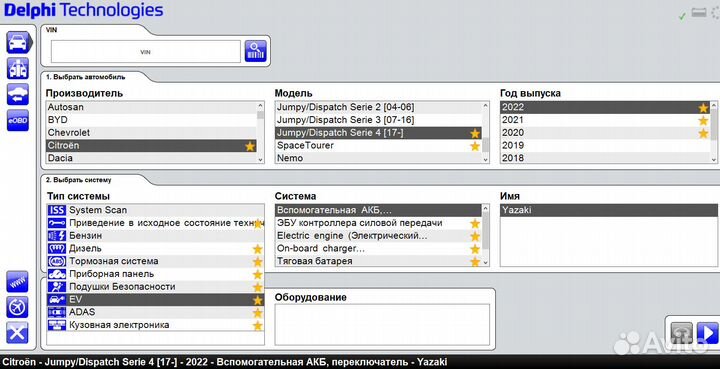The width and height of the screenshot is (720, 369).
Task: Select Yazaki in Имя list
Action: tap(608, 210)
